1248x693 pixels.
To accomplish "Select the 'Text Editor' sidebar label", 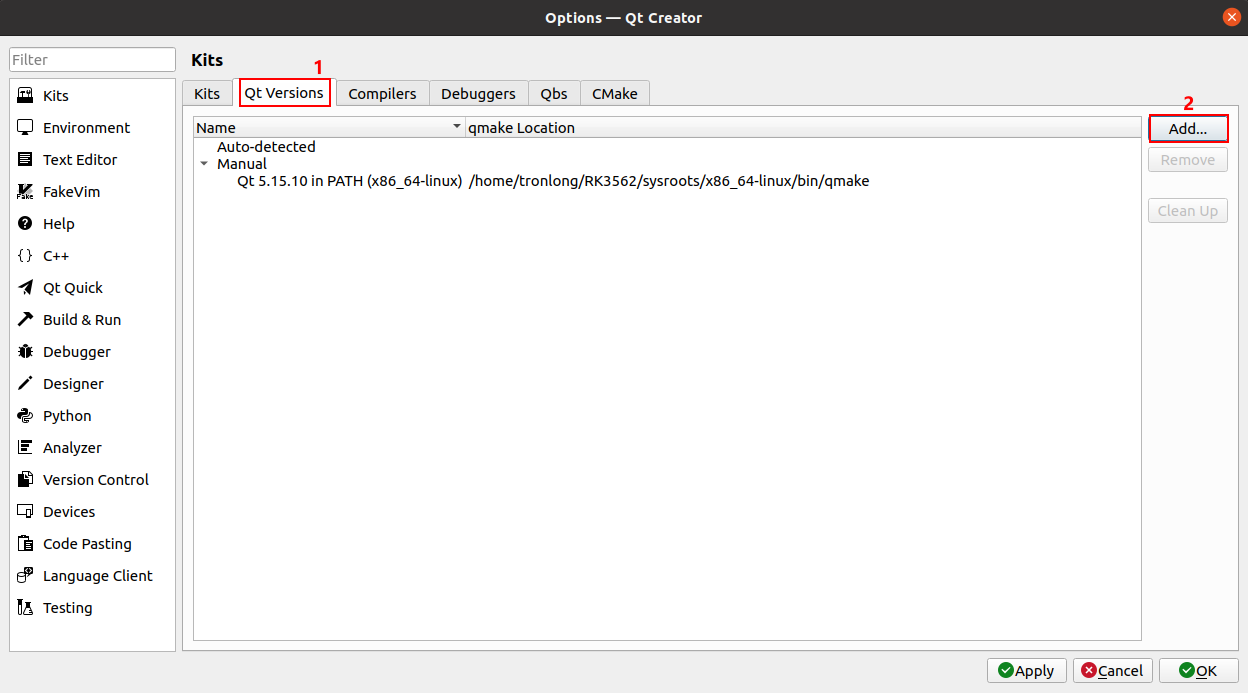I will [x=80, y=160].
